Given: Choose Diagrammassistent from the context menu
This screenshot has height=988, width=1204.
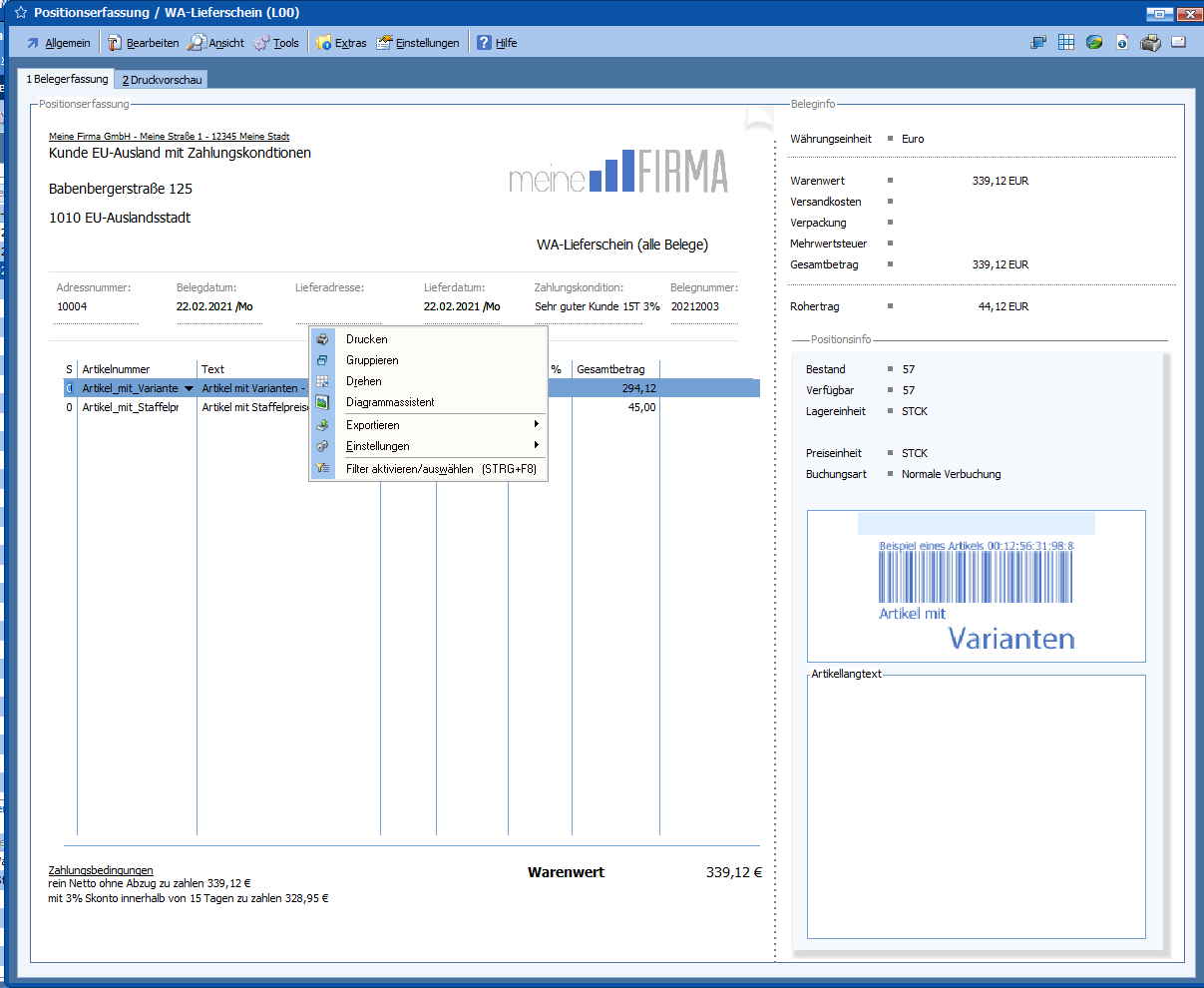Looking at the screenshot, I should tap(390, 402).
